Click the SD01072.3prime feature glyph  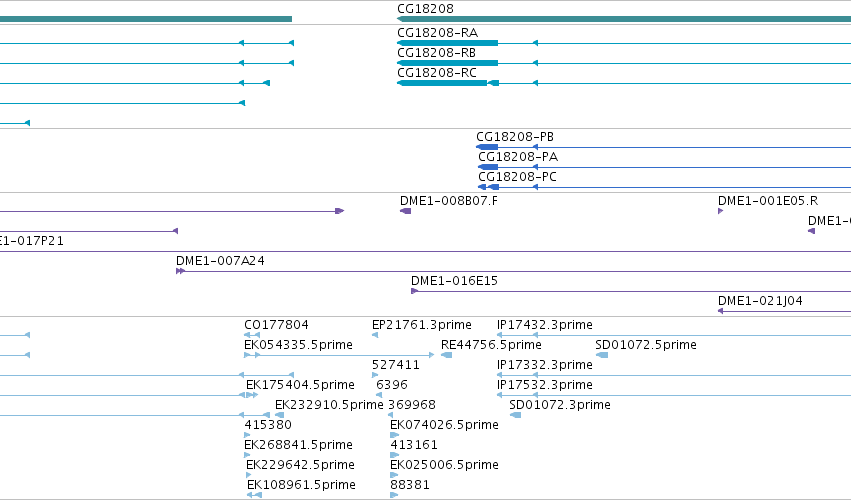coord(516,415)
